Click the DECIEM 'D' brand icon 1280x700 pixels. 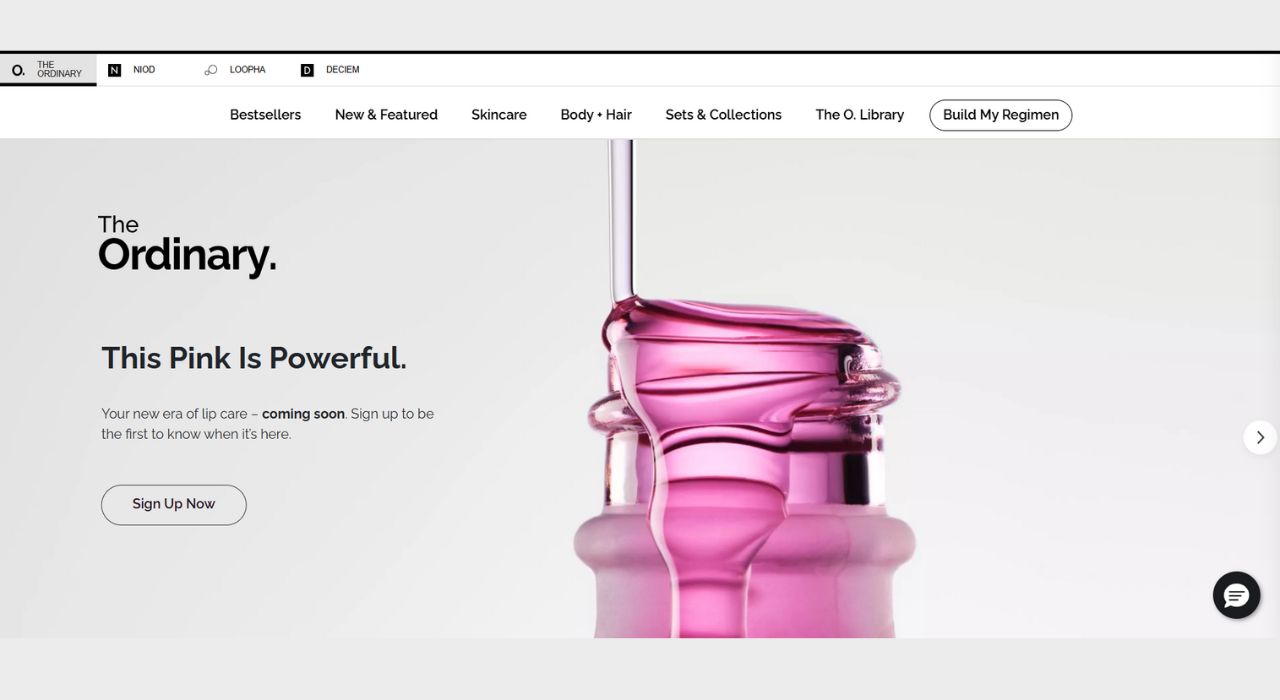click(307, 70)
